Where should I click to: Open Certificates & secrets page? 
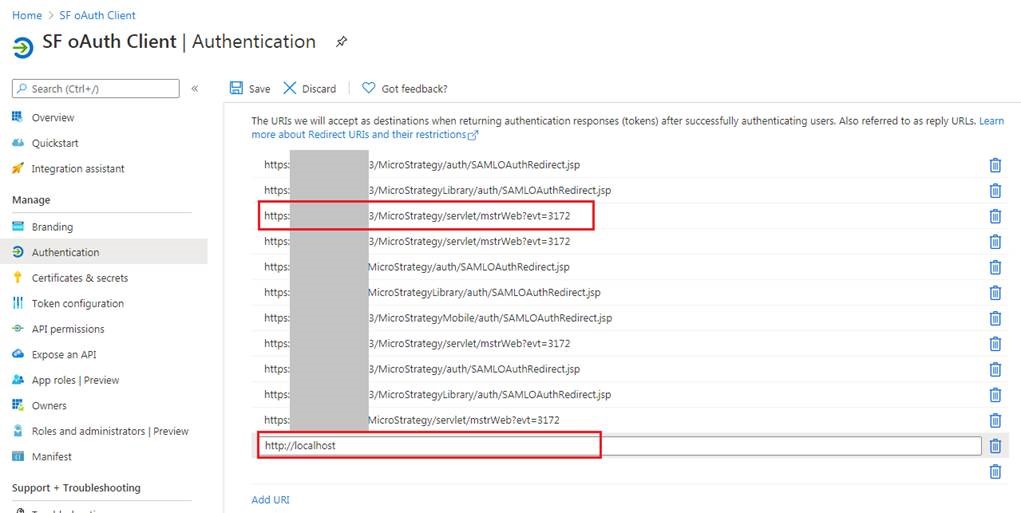coord(79,278)
